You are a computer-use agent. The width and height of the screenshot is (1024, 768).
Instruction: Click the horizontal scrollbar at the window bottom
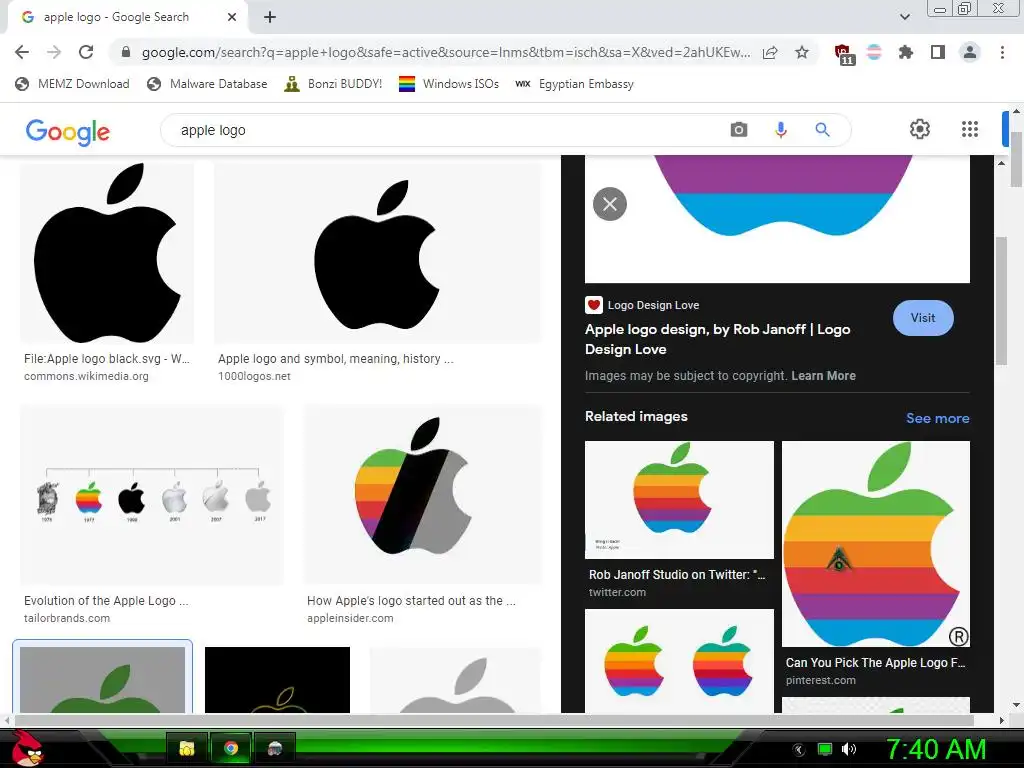[494, 720]
